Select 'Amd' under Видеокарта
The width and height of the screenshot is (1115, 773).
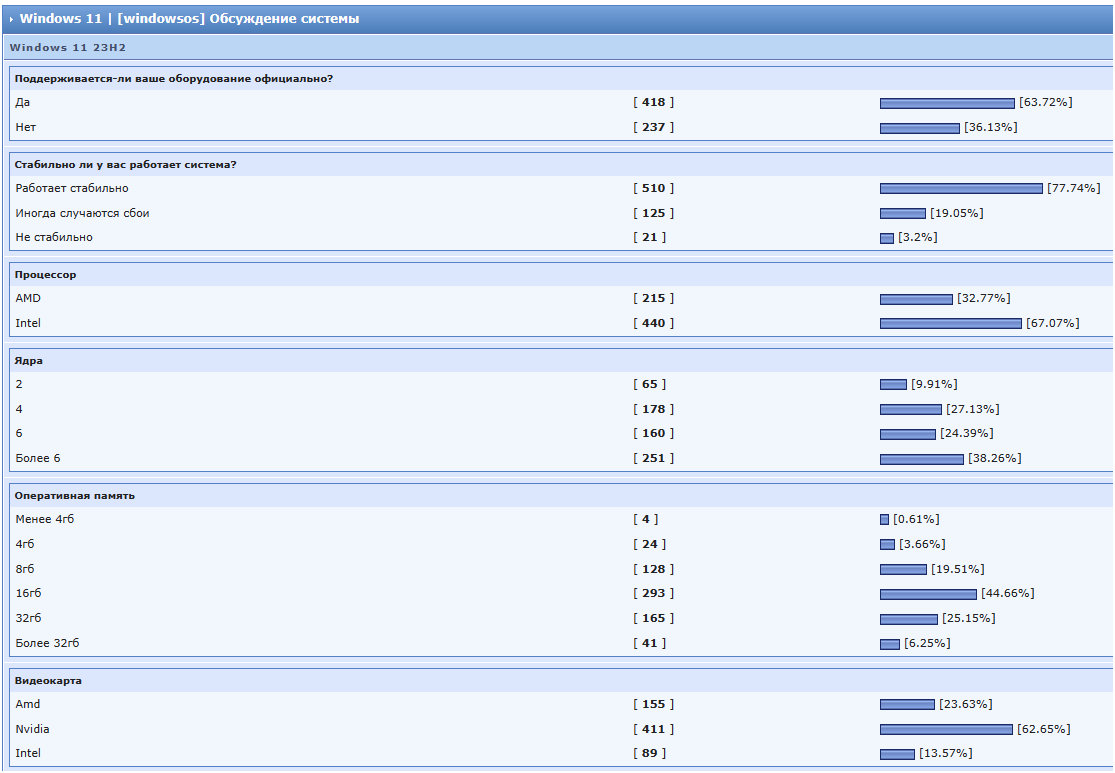click(28, 705)
